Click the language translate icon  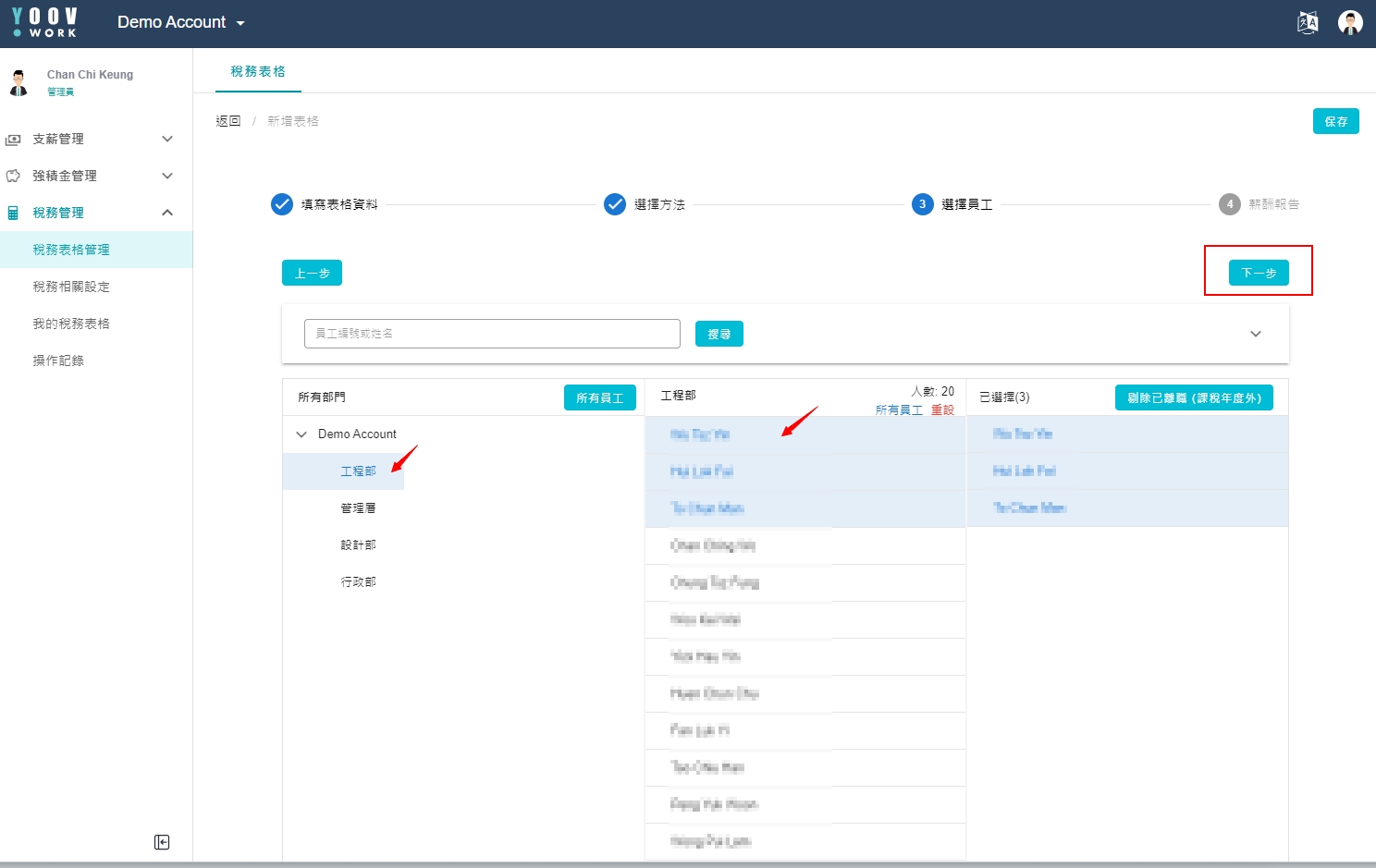pos(1308,23)
